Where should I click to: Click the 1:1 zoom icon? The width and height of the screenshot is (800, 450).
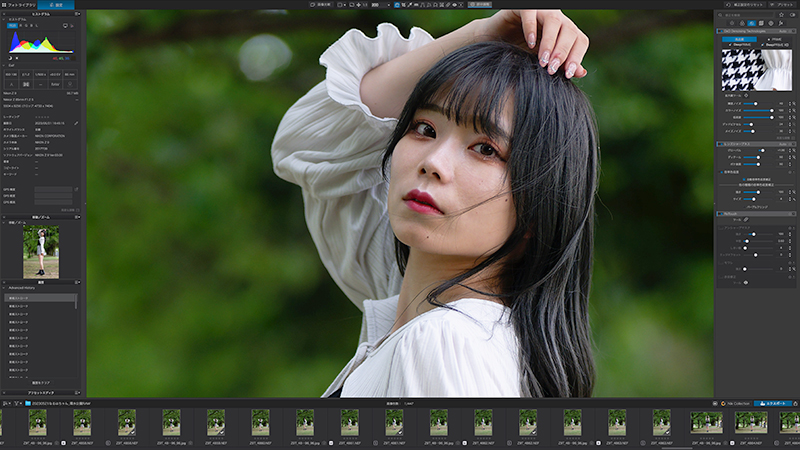coord(365,5)
